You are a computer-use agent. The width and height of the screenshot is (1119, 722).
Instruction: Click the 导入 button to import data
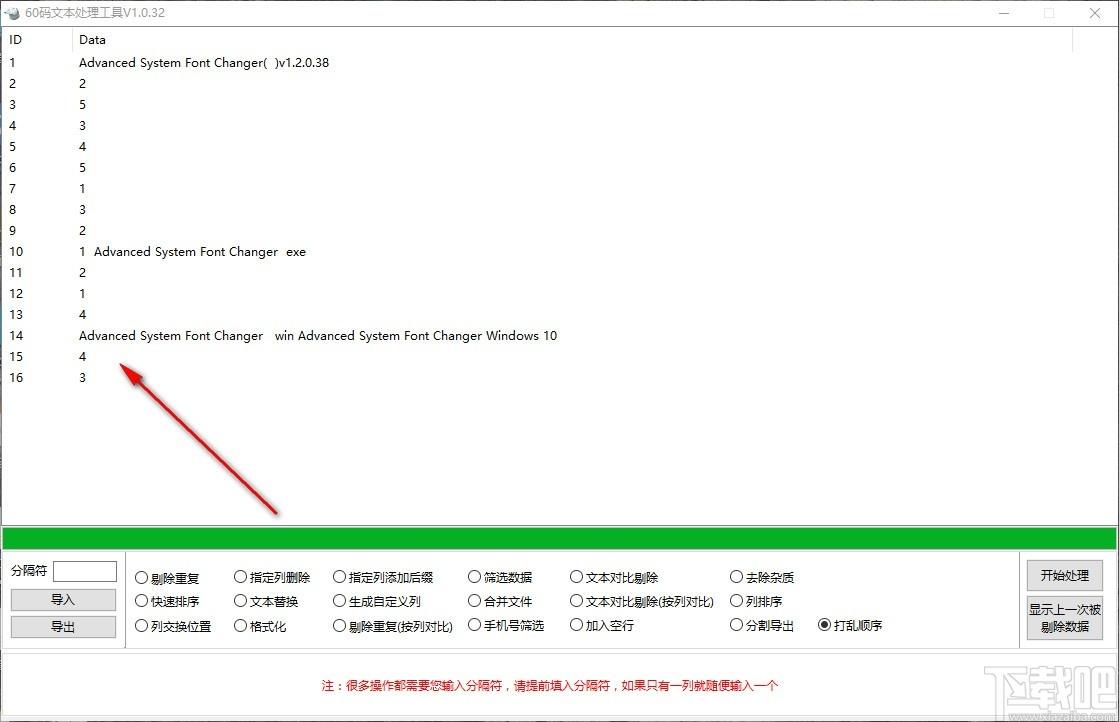coord(63,601)
